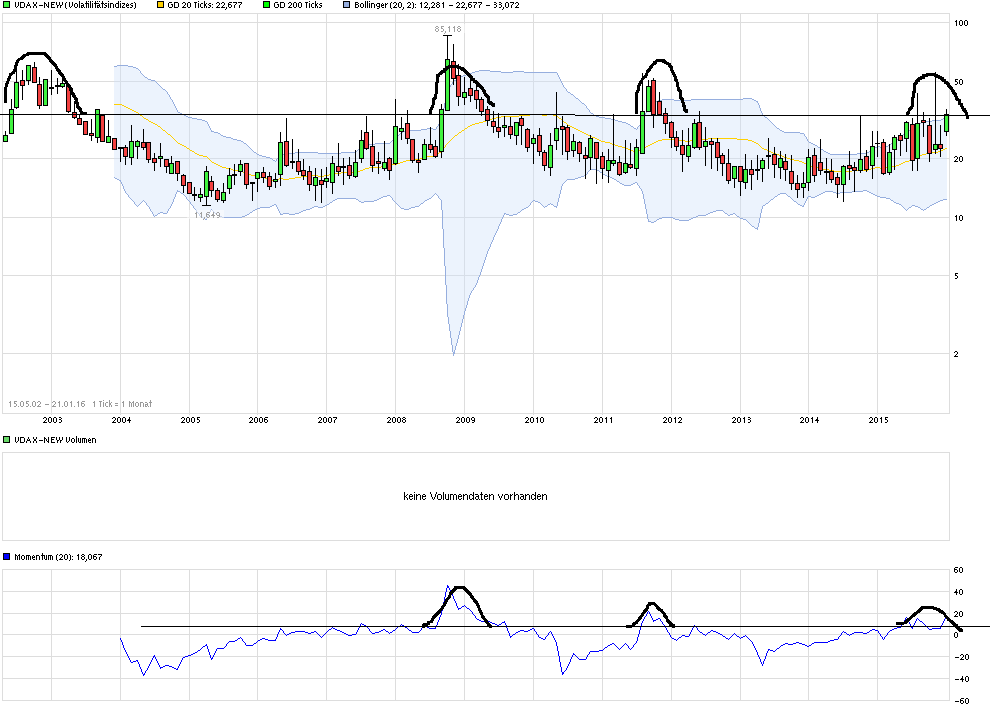Select the 2008 label on the time axis

click(397, 420)
